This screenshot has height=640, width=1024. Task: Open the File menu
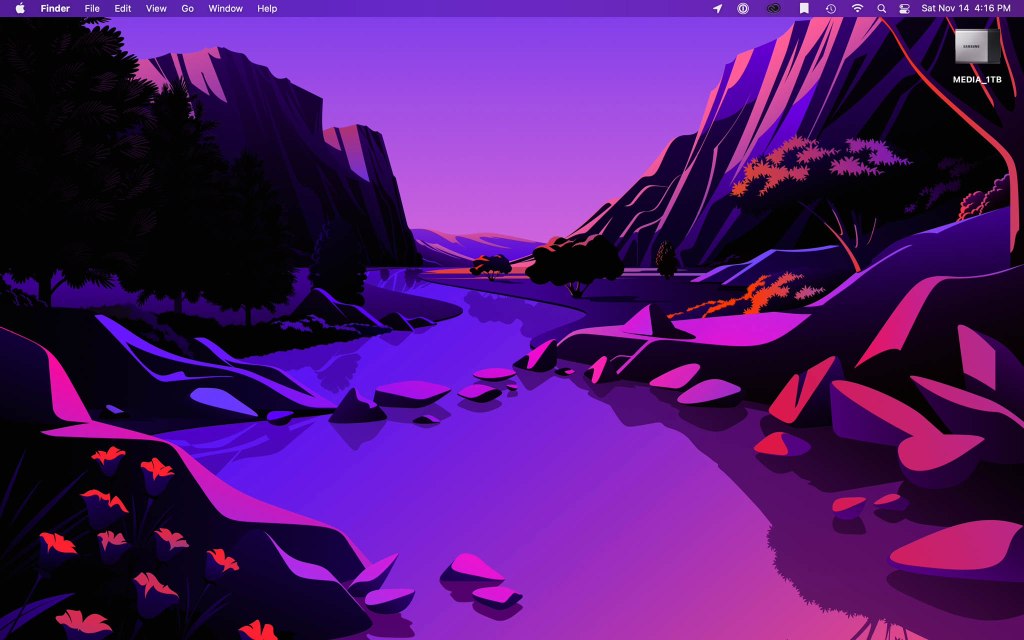92,8
